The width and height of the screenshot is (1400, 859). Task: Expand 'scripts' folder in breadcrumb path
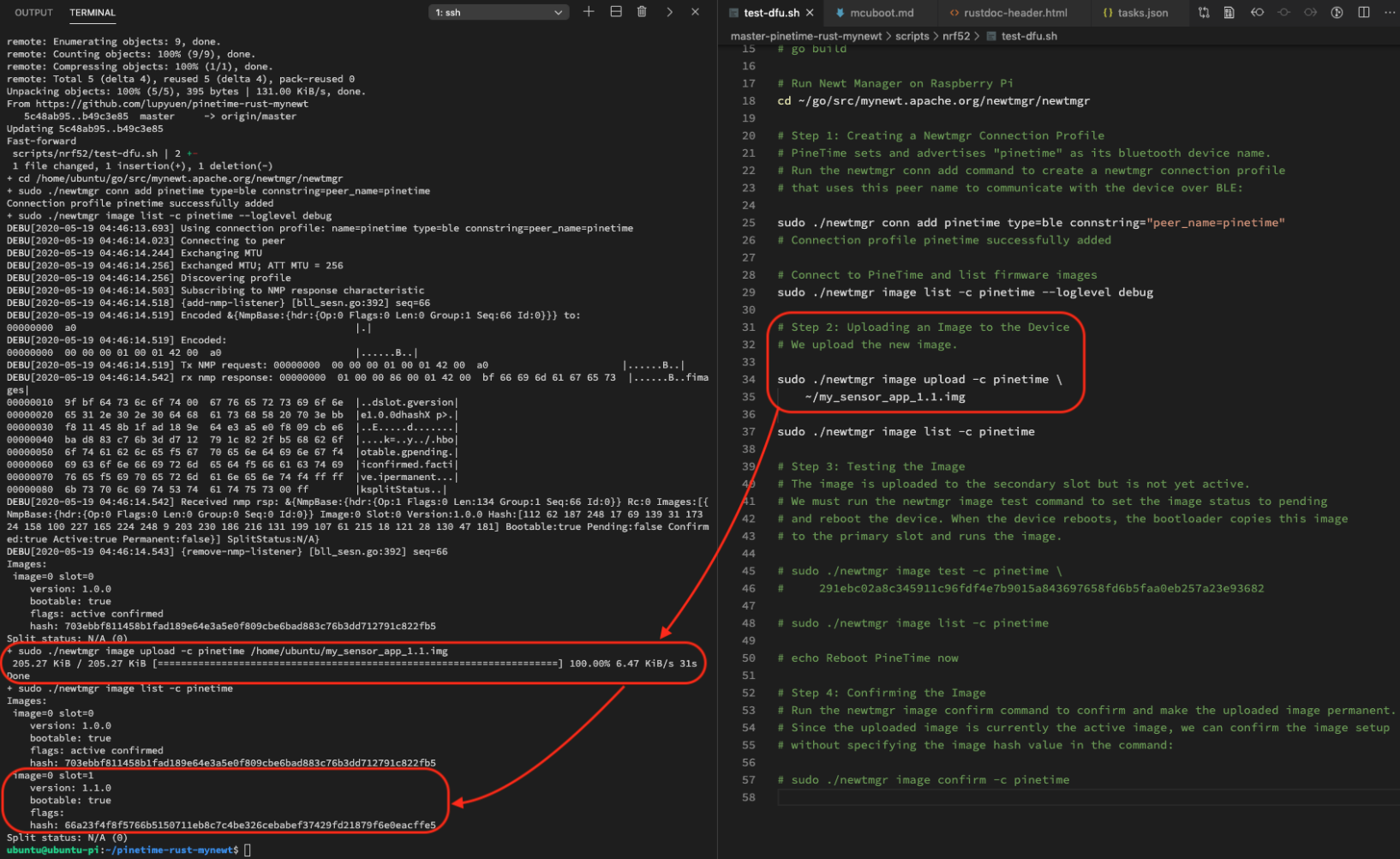pos(912,36)
